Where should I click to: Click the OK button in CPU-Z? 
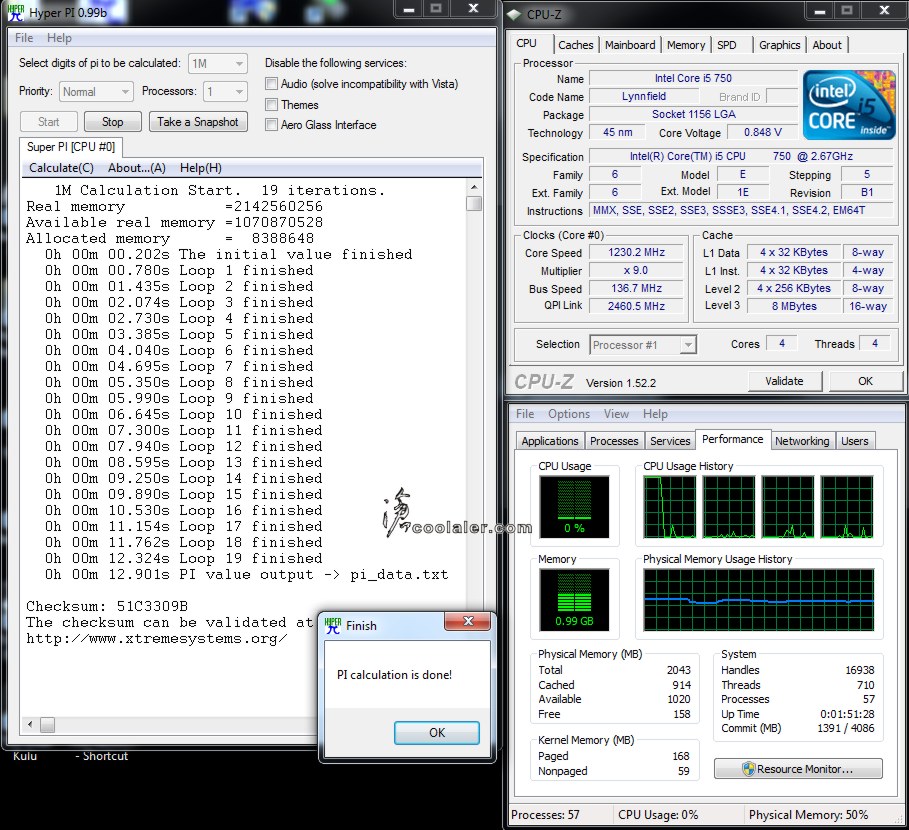[x=865, y=381]
